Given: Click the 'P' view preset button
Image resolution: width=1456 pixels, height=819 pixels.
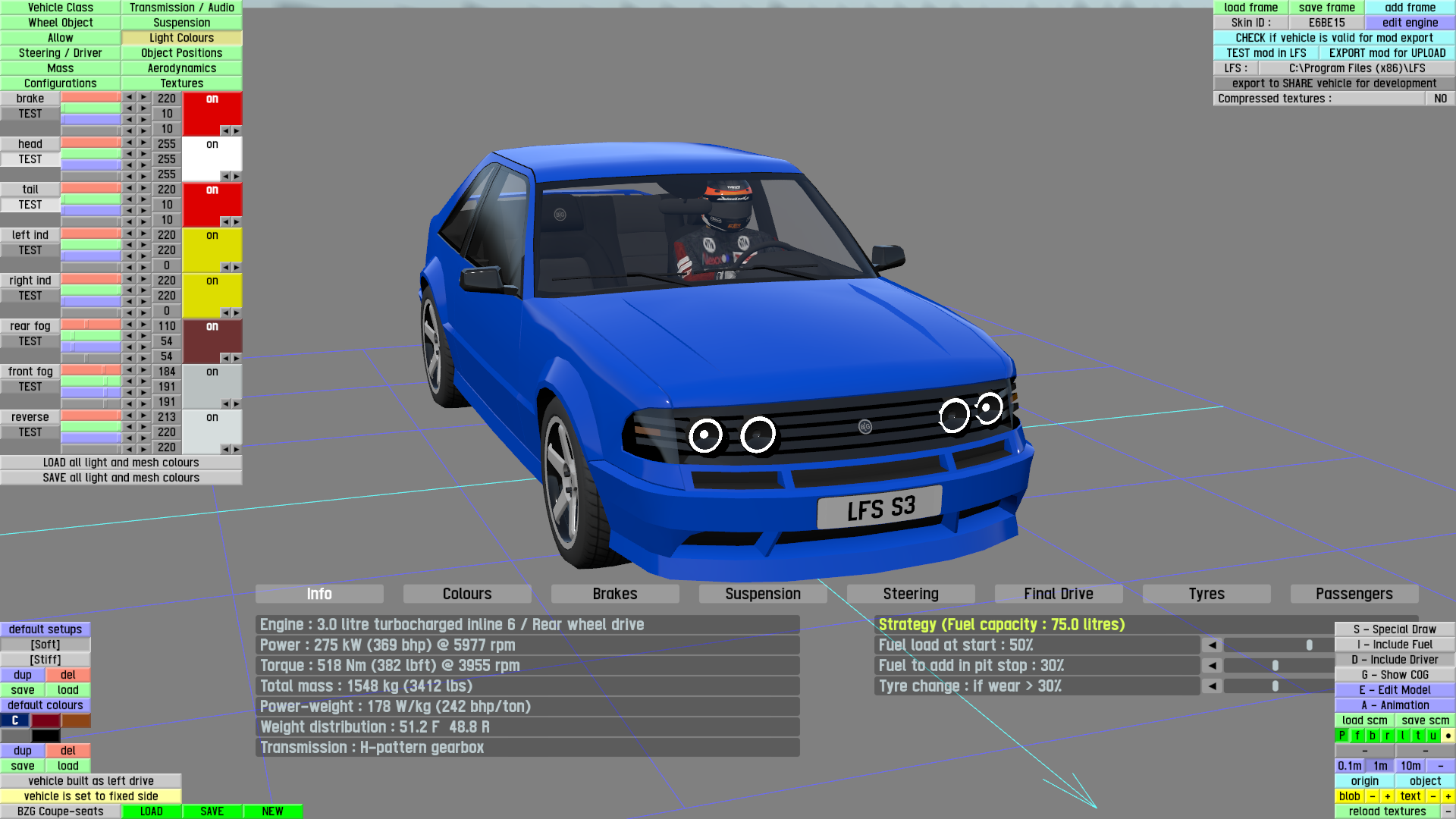Looking at the screenshot, I should [1342, 736].
